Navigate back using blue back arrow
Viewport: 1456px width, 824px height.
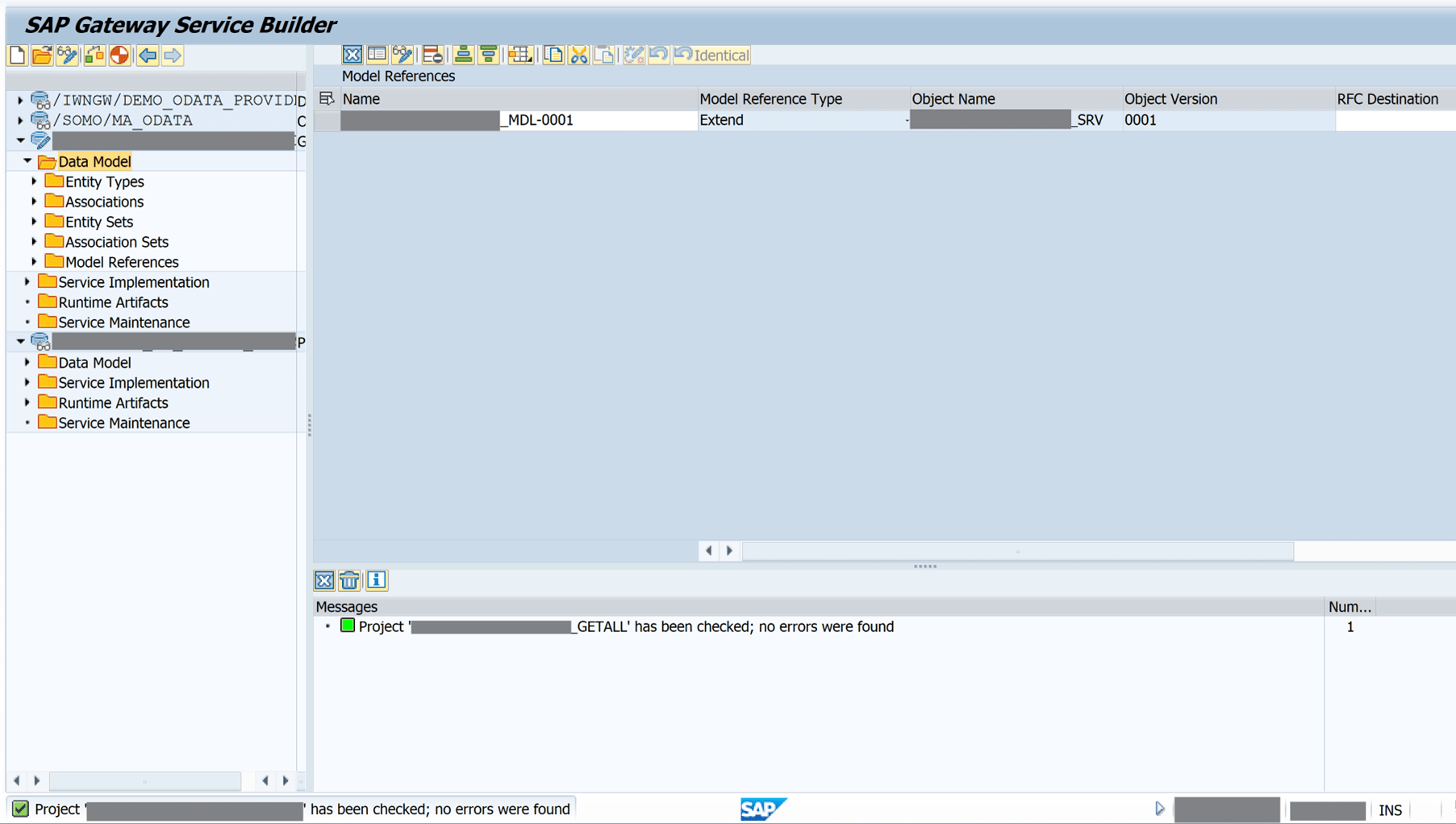[146, 55]
